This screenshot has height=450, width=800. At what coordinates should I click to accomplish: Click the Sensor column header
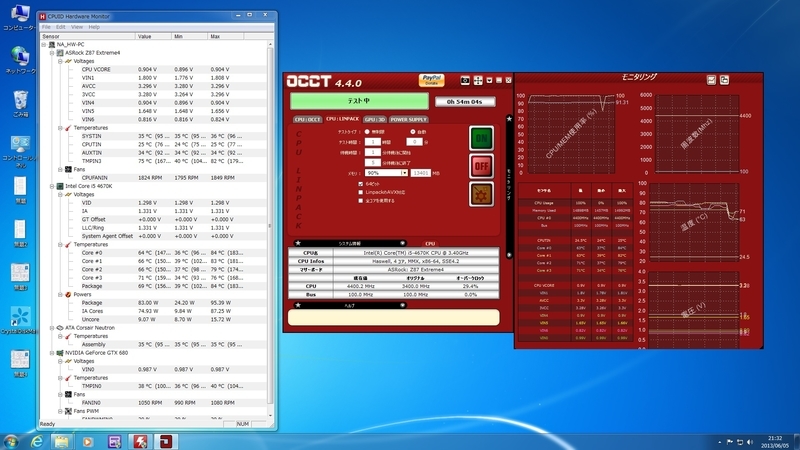click(87, 36)
